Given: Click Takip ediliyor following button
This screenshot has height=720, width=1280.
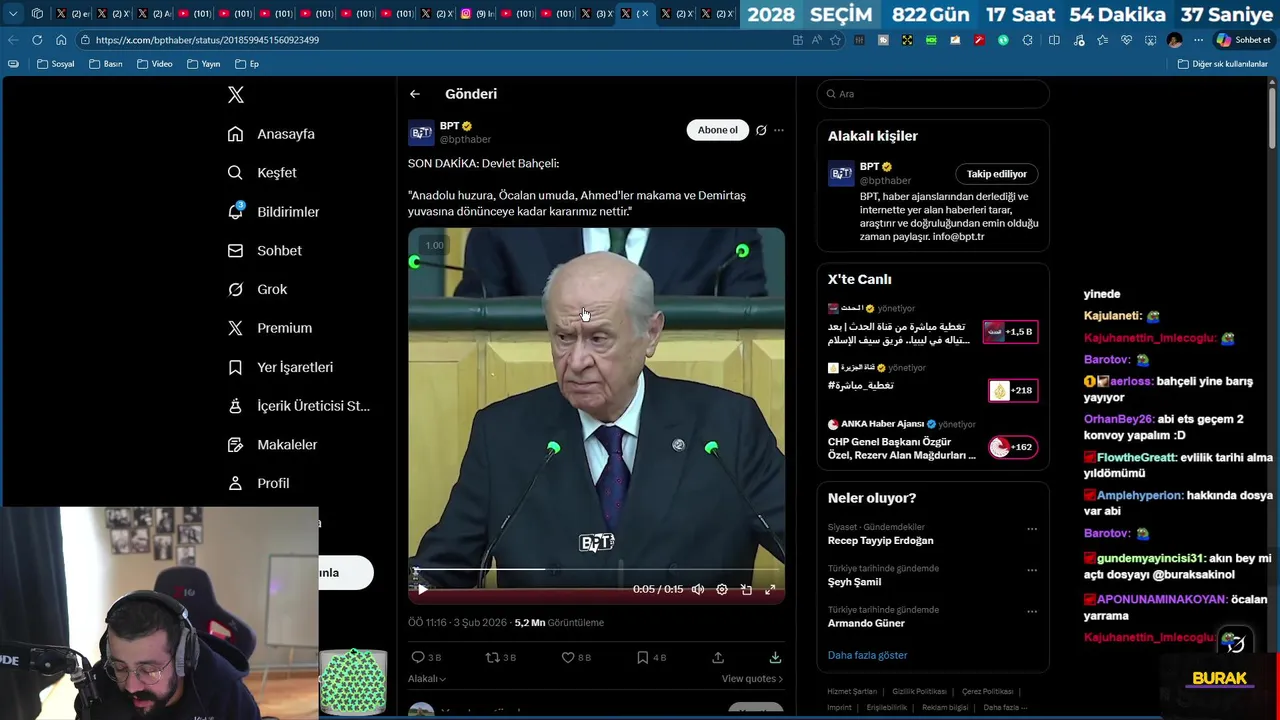Looking at the screenshot, I should tap(996, 174).
